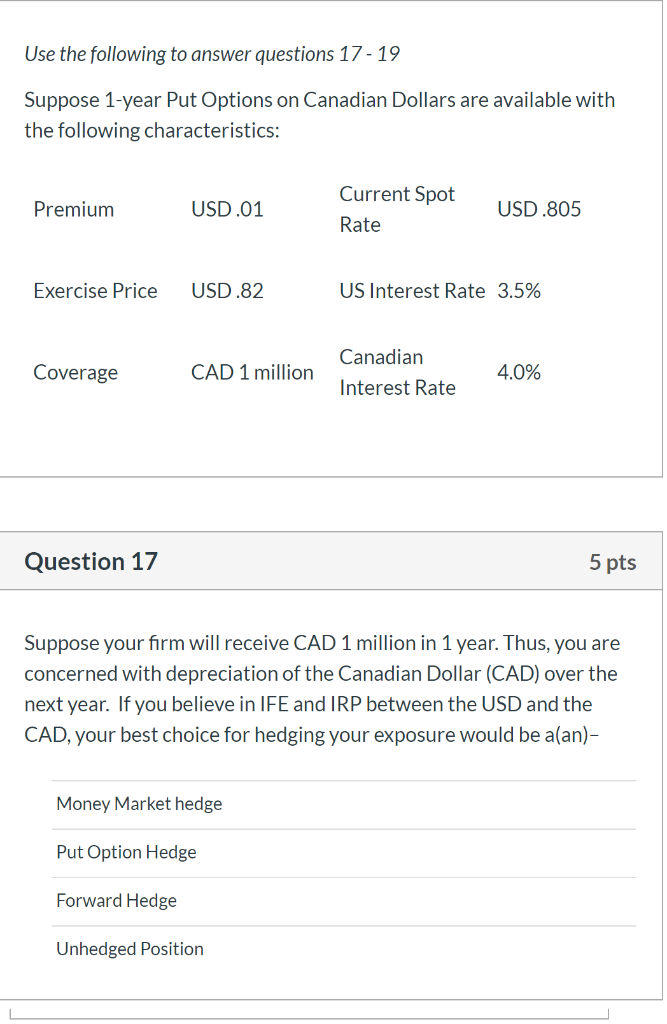This screenshot has width=667, height=1024.
Task: Click the Exercise Price label
Action: (95, 291)
